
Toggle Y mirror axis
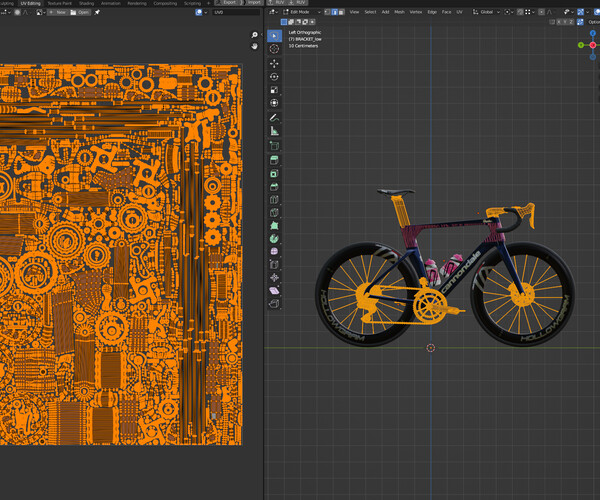[565, 22]
